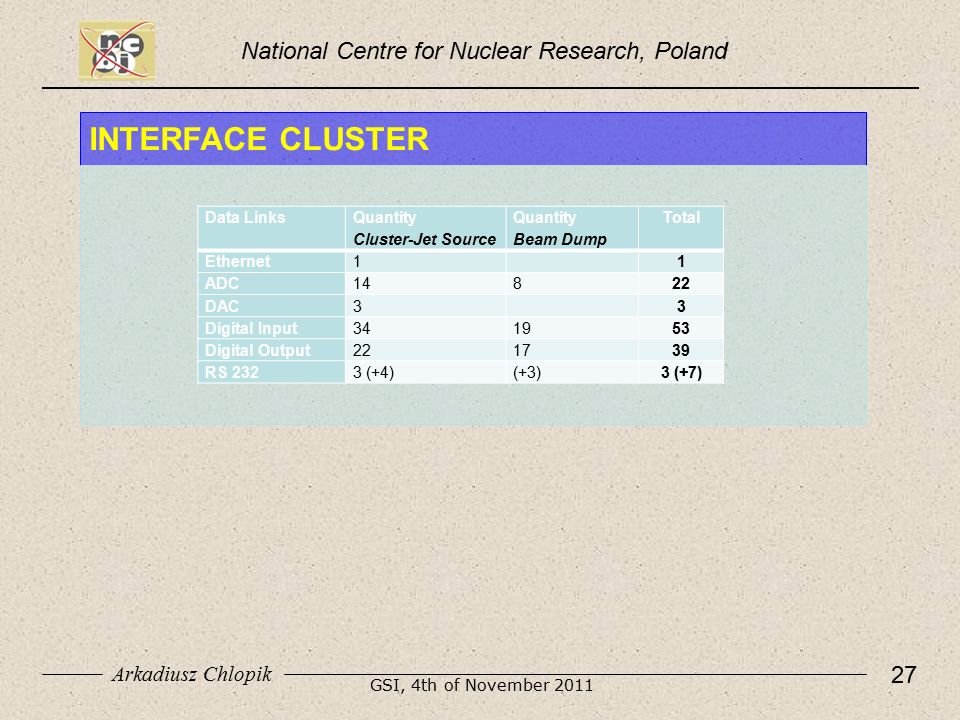The image size is (960, 720).
Task: Click the slide number 27
Action: click(x=904, y=675)
